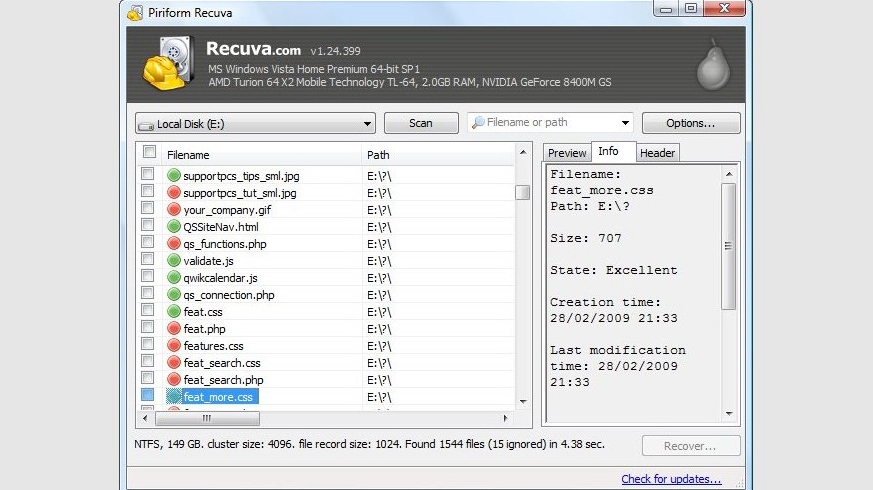Click the Recuva hard hat drive logo
Image resolution: width=873 pixels, height=490 pixels.
tap(169, 63)
